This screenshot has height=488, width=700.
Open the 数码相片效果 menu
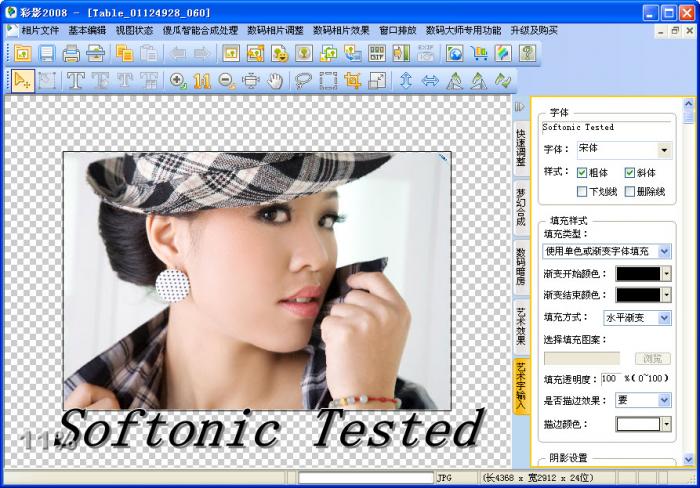pos(341,30)
